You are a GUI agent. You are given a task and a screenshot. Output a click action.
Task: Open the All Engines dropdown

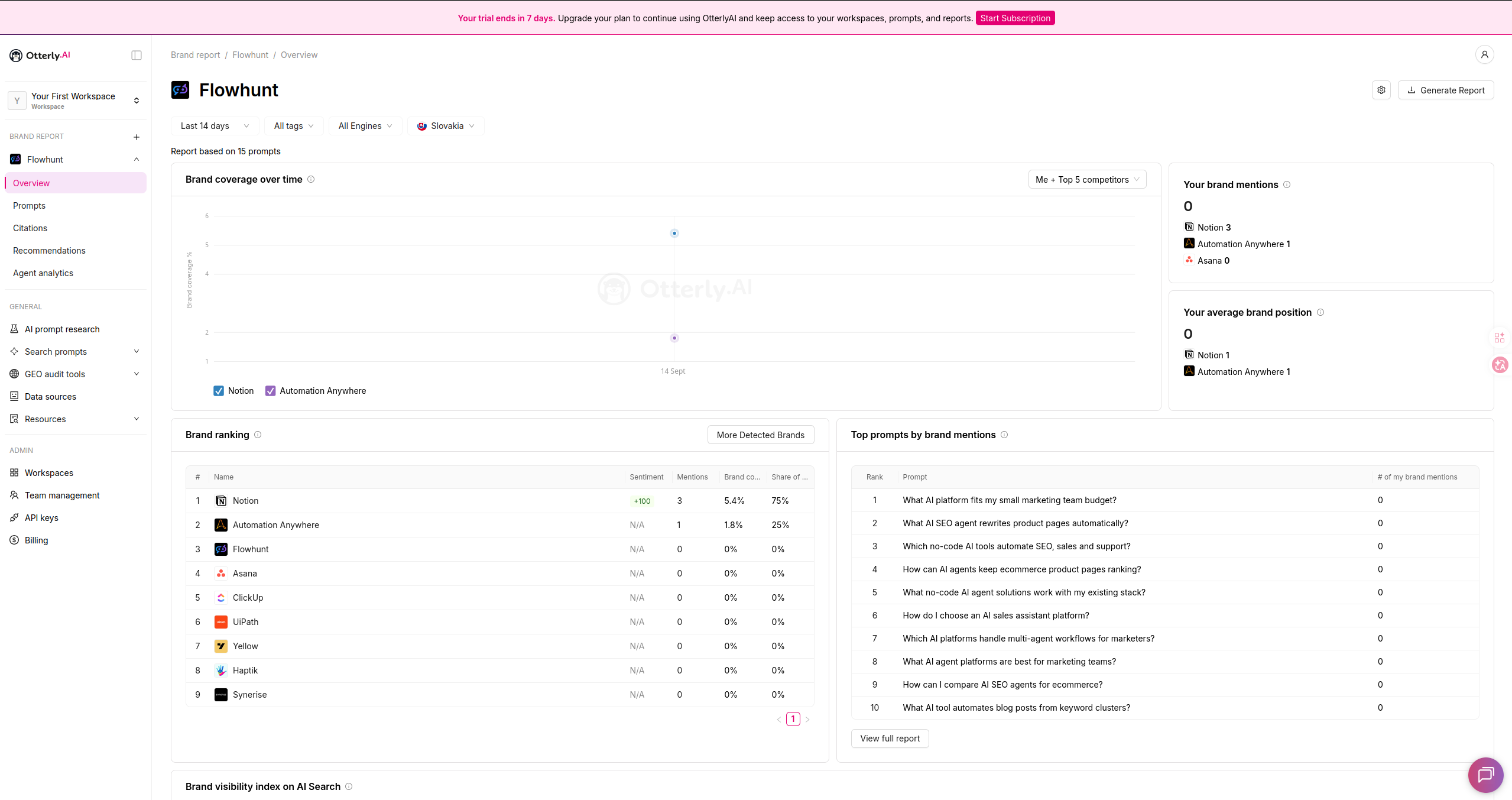365,126
